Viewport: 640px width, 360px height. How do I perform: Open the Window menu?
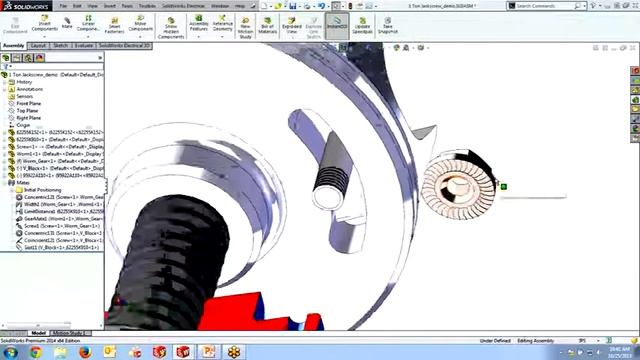click(220, 6)
